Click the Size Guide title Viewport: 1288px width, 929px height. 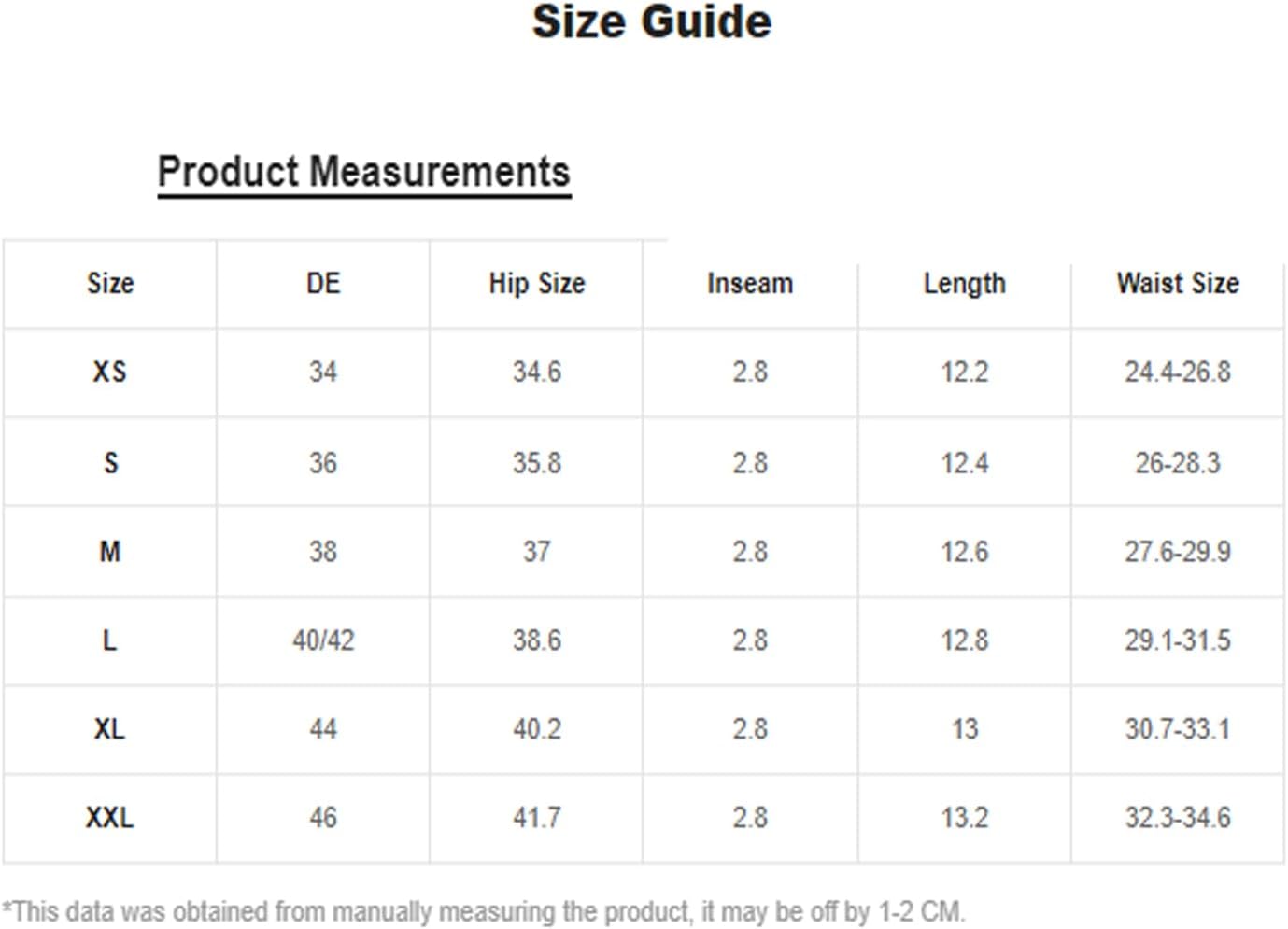652,21
